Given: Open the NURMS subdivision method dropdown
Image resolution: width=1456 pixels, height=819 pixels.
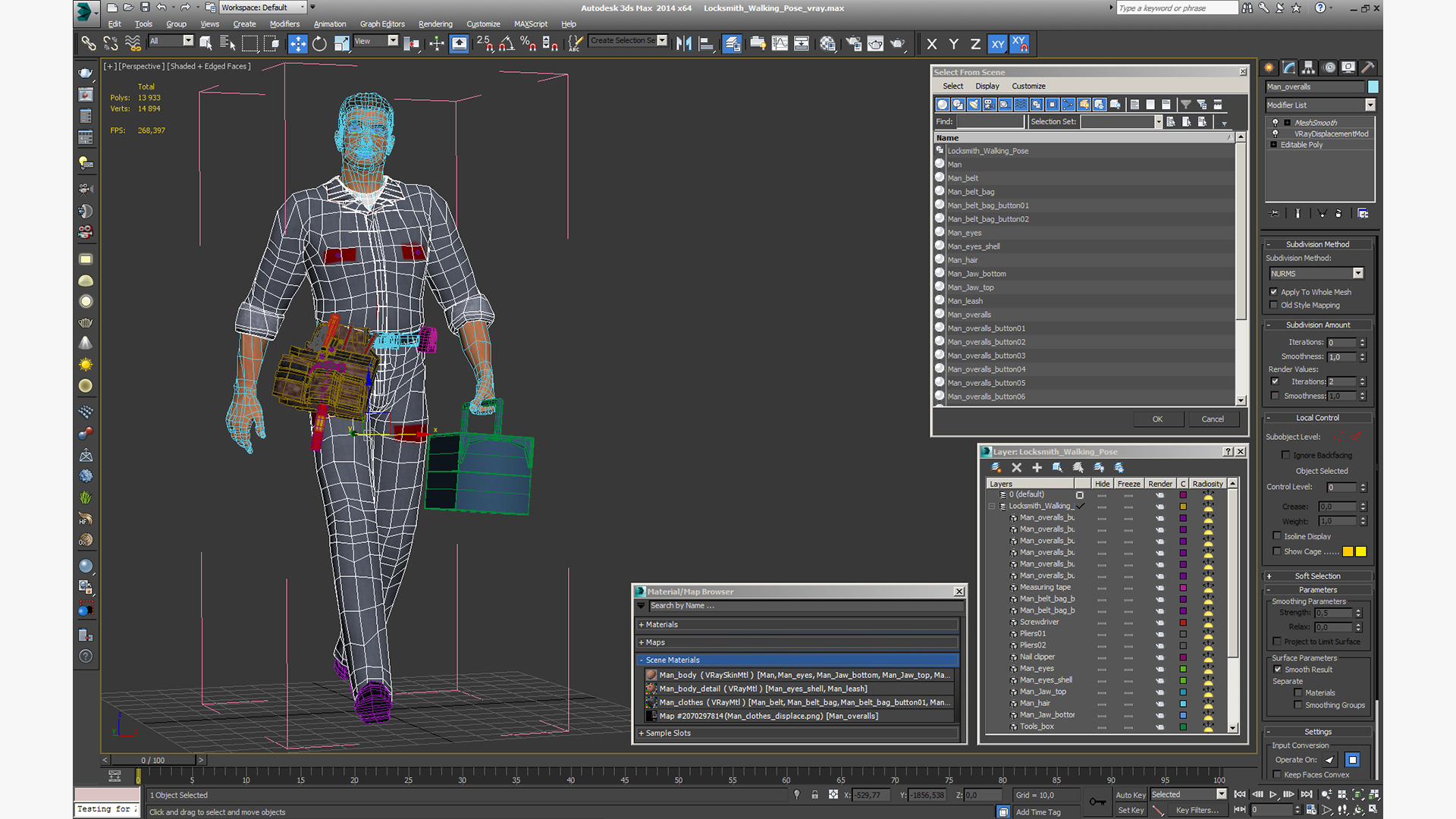Looking at the screenshot, I should (x=1357, y=274).
